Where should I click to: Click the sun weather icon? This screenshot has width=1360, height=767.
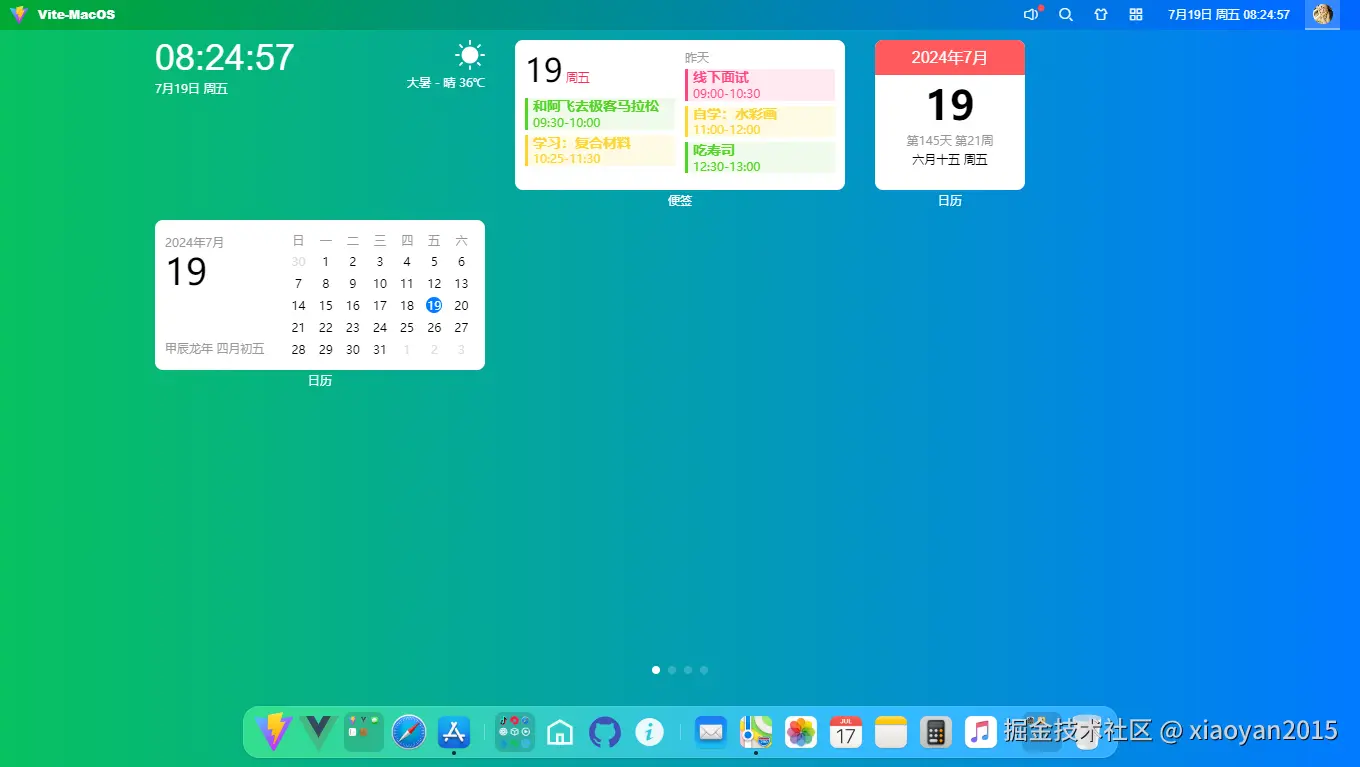tap(469, 56)
